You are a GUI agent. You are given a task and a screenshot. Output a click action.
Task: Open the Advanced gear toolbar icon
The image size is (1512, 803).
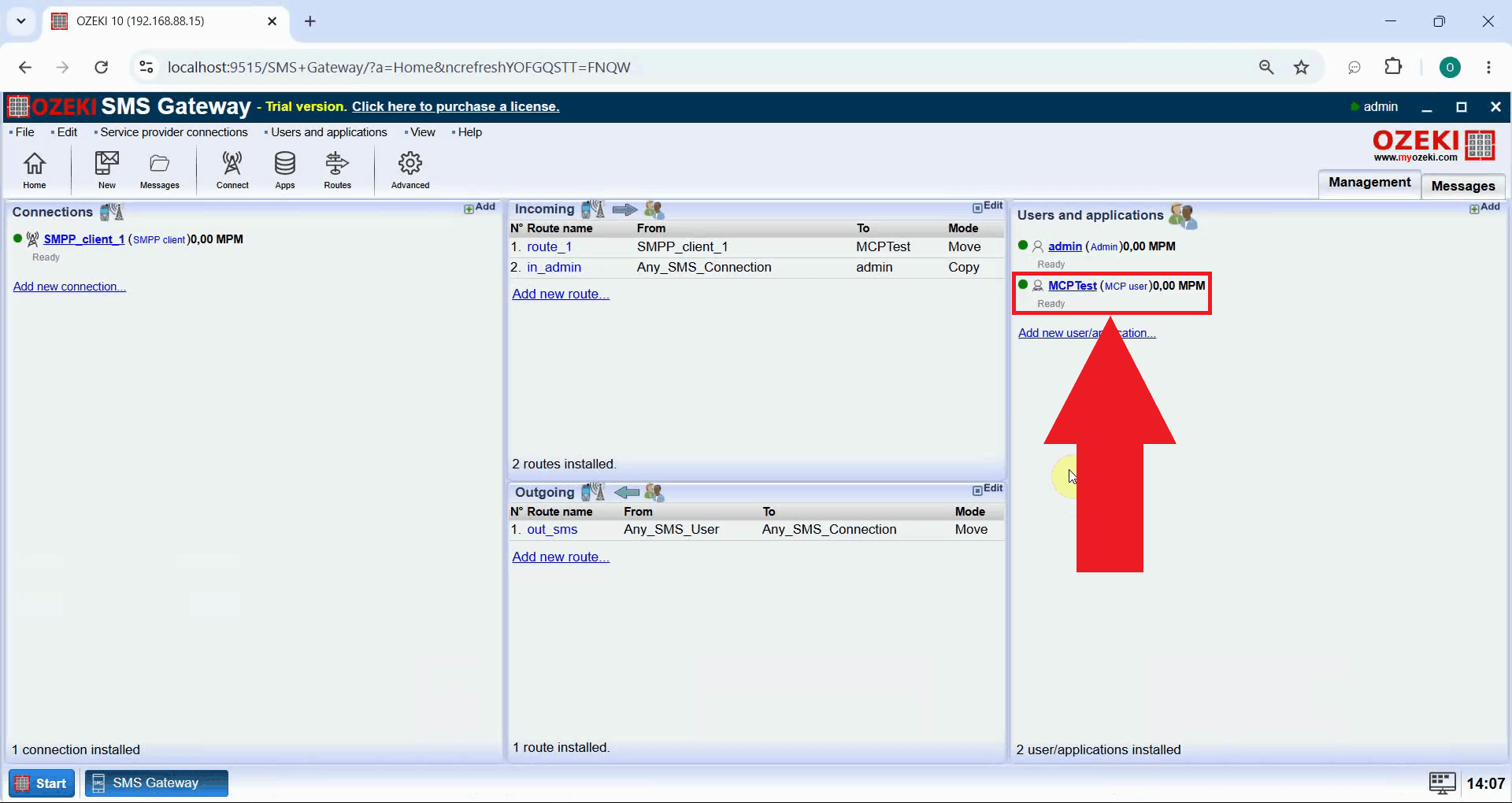pos(410,169)
